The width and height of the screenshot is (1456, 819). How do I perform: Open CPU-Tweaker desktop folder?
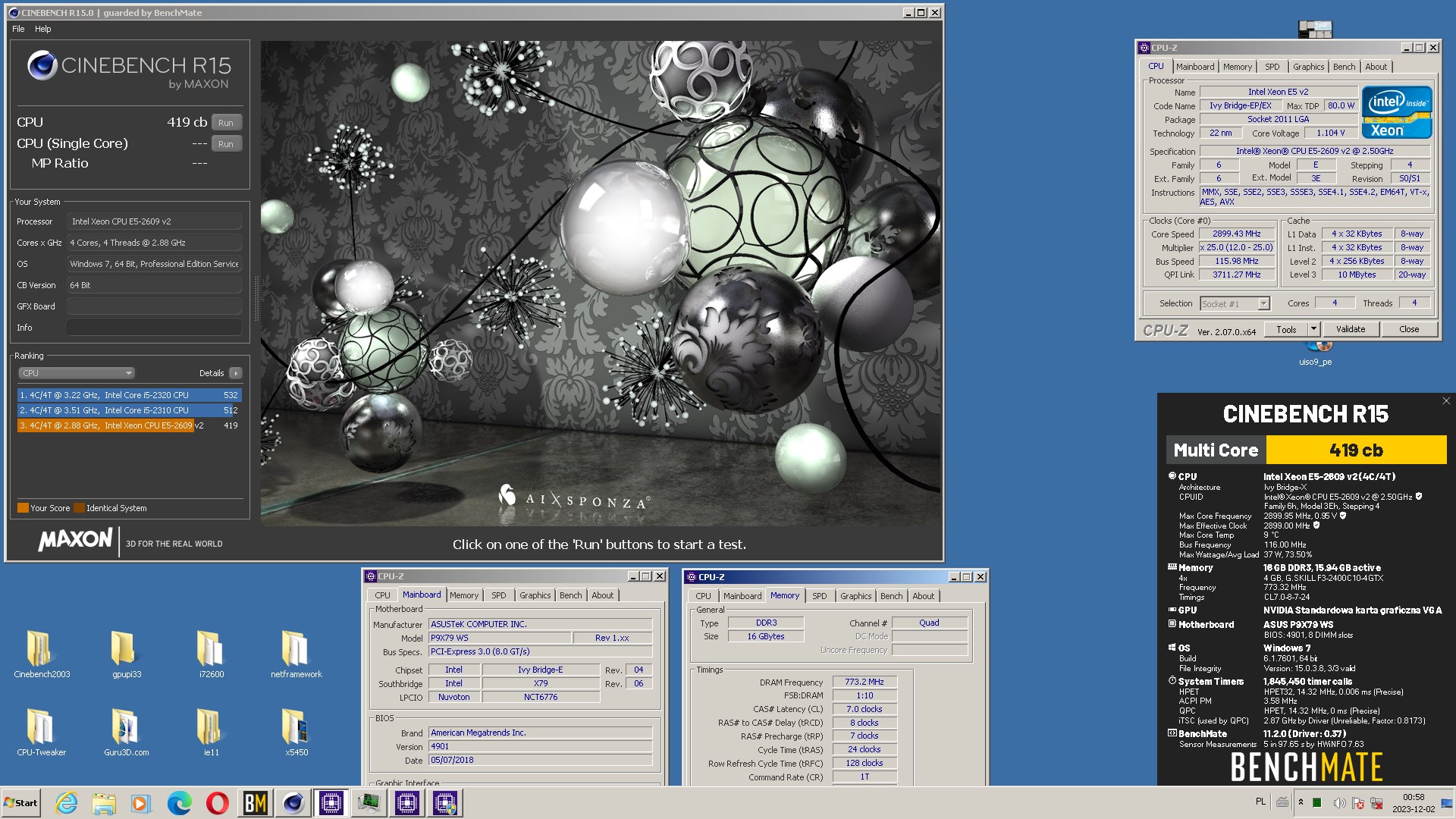(x=42, y=732)
